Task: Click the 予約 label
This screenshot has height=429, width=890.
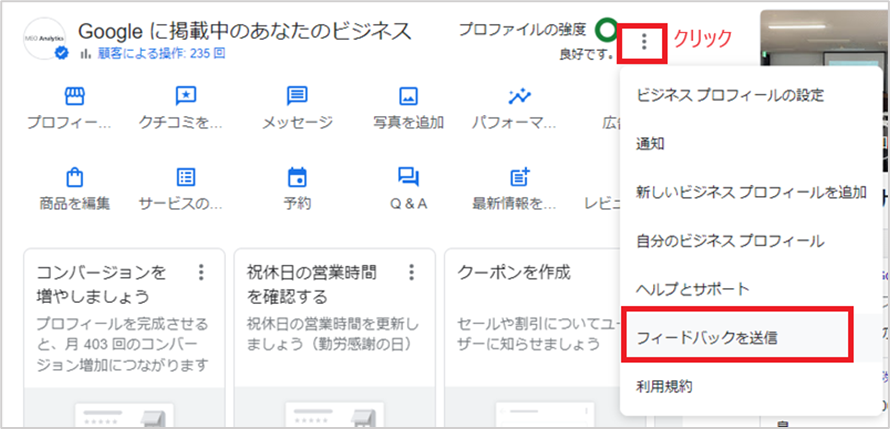Action: click(x=297, y=203)
